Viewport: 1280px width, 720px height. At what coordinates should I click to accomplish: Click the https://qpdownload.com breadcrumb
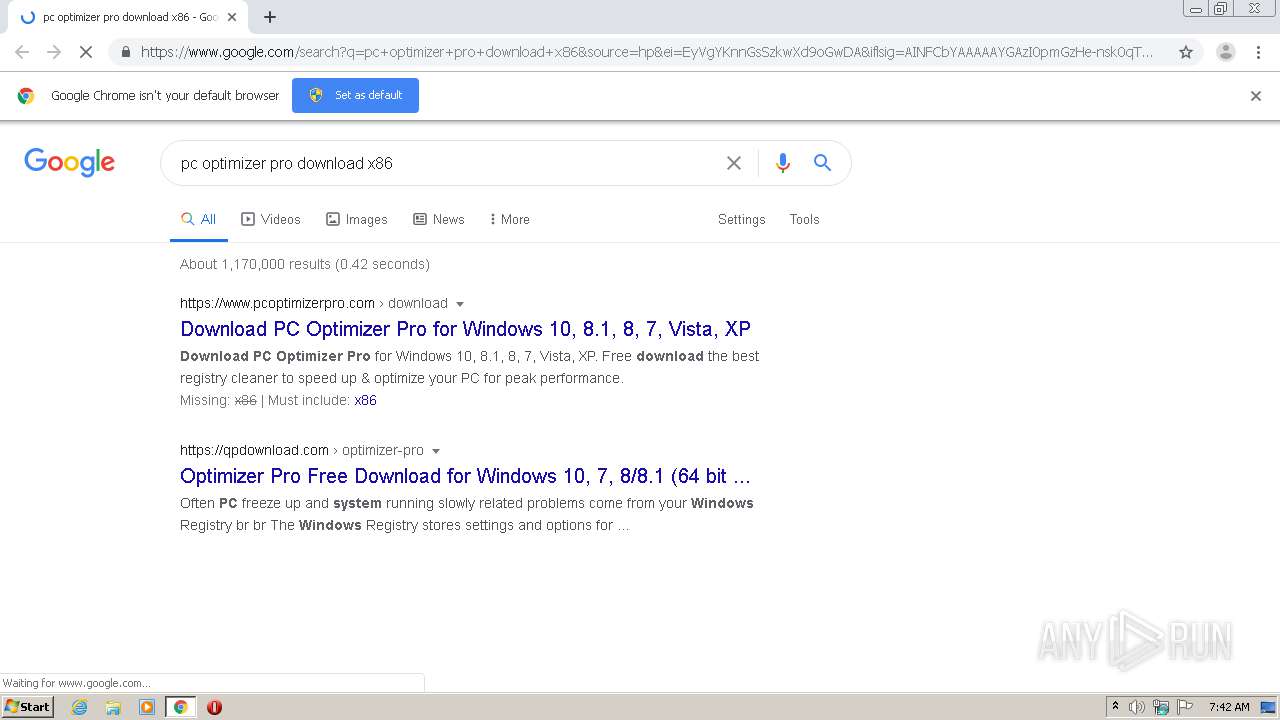click(x=254, y=450)
